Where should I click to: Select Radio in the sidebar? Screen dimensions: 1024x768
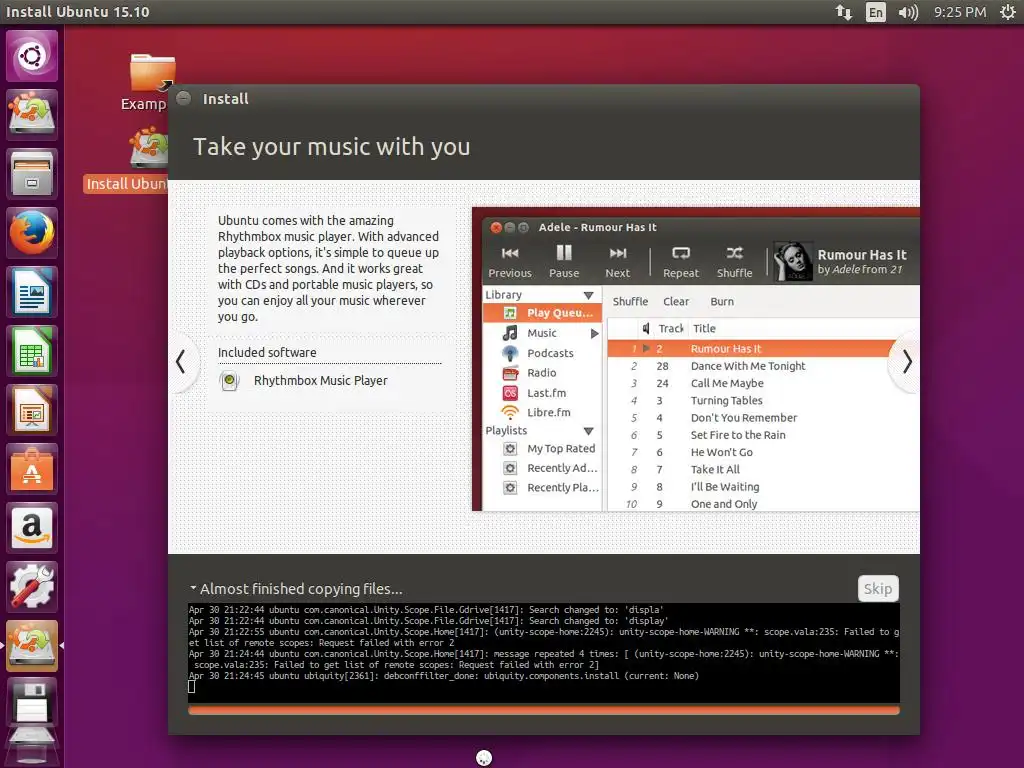pyautogui.click(x=541, y=373)
